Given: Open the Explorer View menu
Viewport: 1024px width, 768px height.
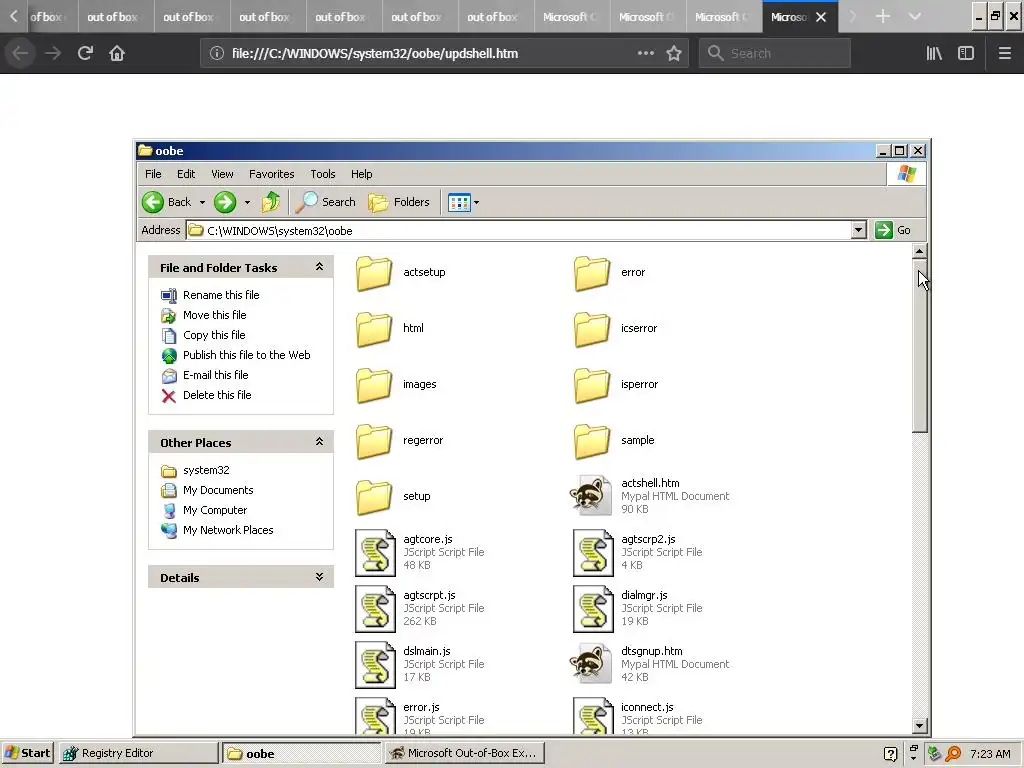Looking at the screenshot, I should coord(222,174).
